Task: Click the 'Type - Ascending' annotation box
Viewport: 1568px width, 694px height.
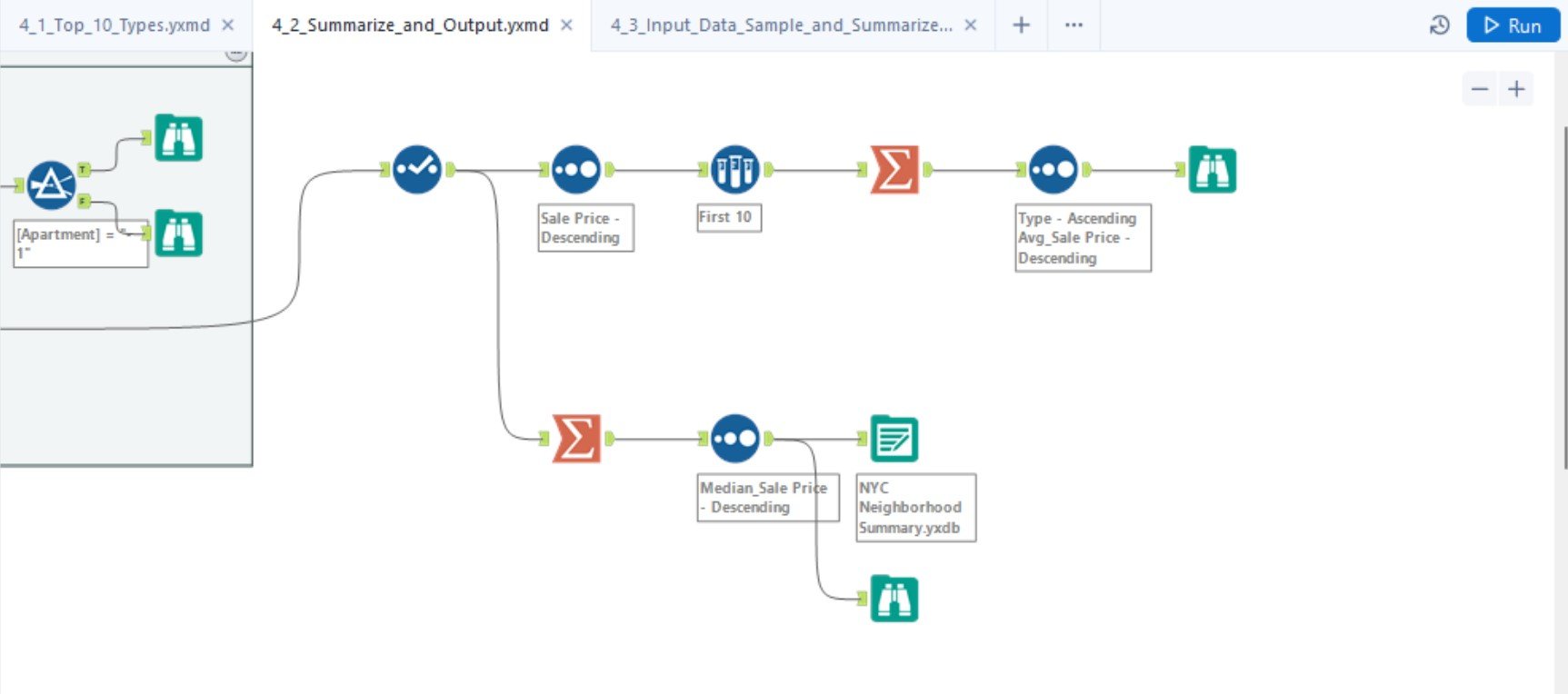Action: point(1084,238)
